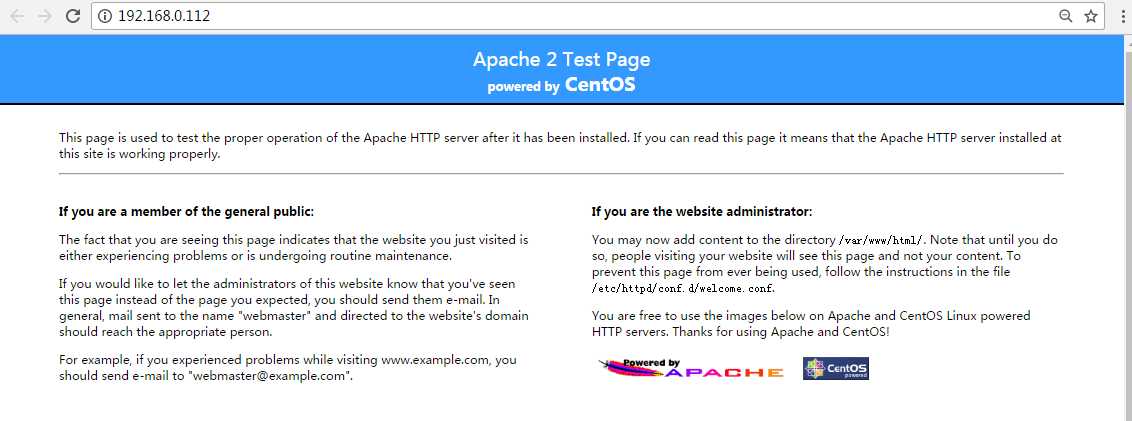Click the /etc/httpd/conf.d/welcome.conf file path
This screenshot has width=1132, height=421.
[684, 288]
